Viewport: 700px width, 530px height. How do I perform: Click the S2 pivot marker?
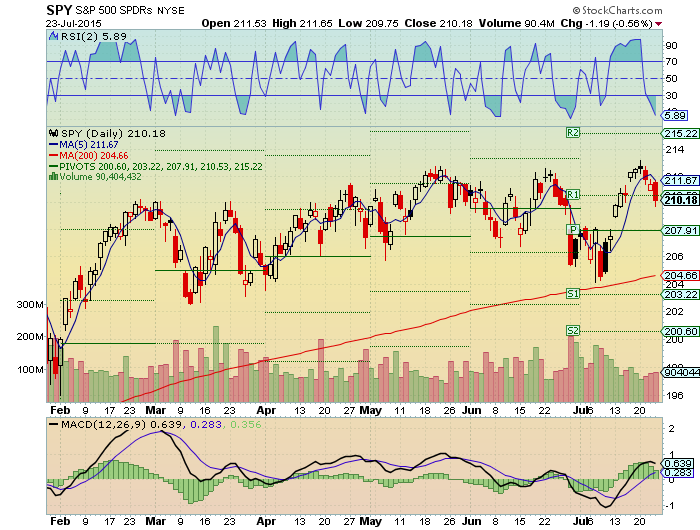tap(573, 330)
